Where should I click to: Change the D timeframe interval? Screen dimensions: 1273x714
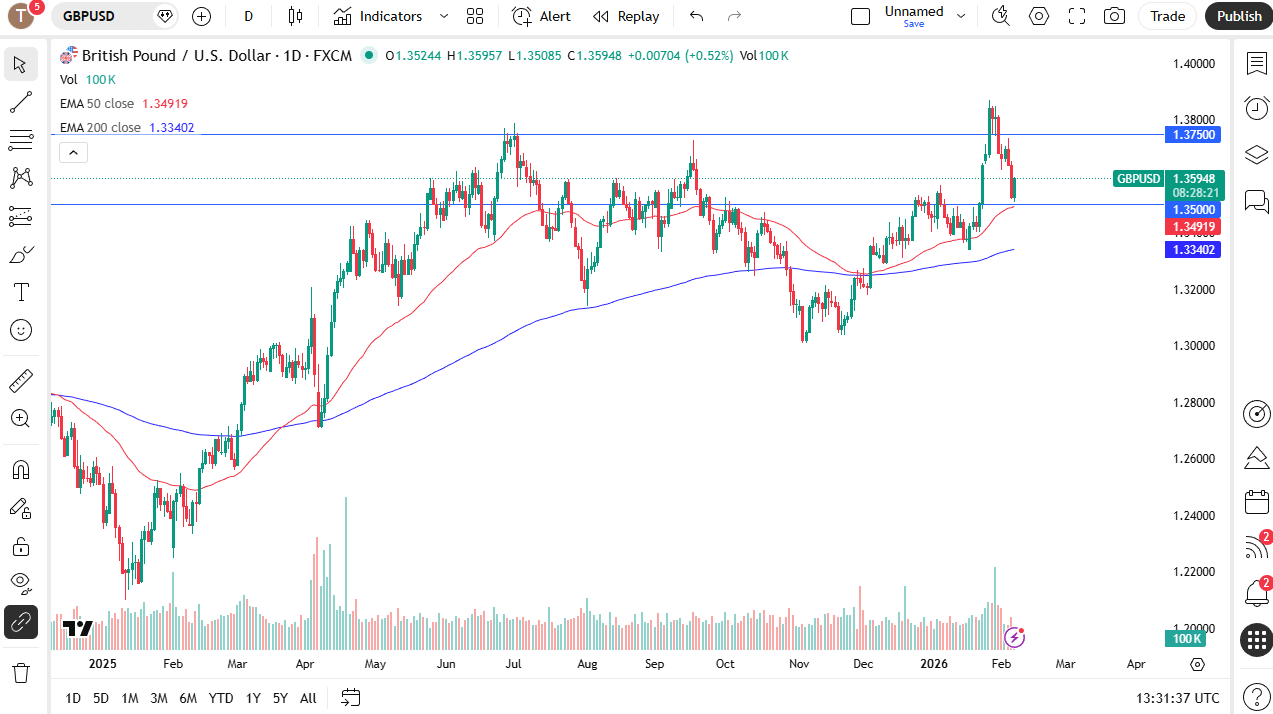pos(249,16)
